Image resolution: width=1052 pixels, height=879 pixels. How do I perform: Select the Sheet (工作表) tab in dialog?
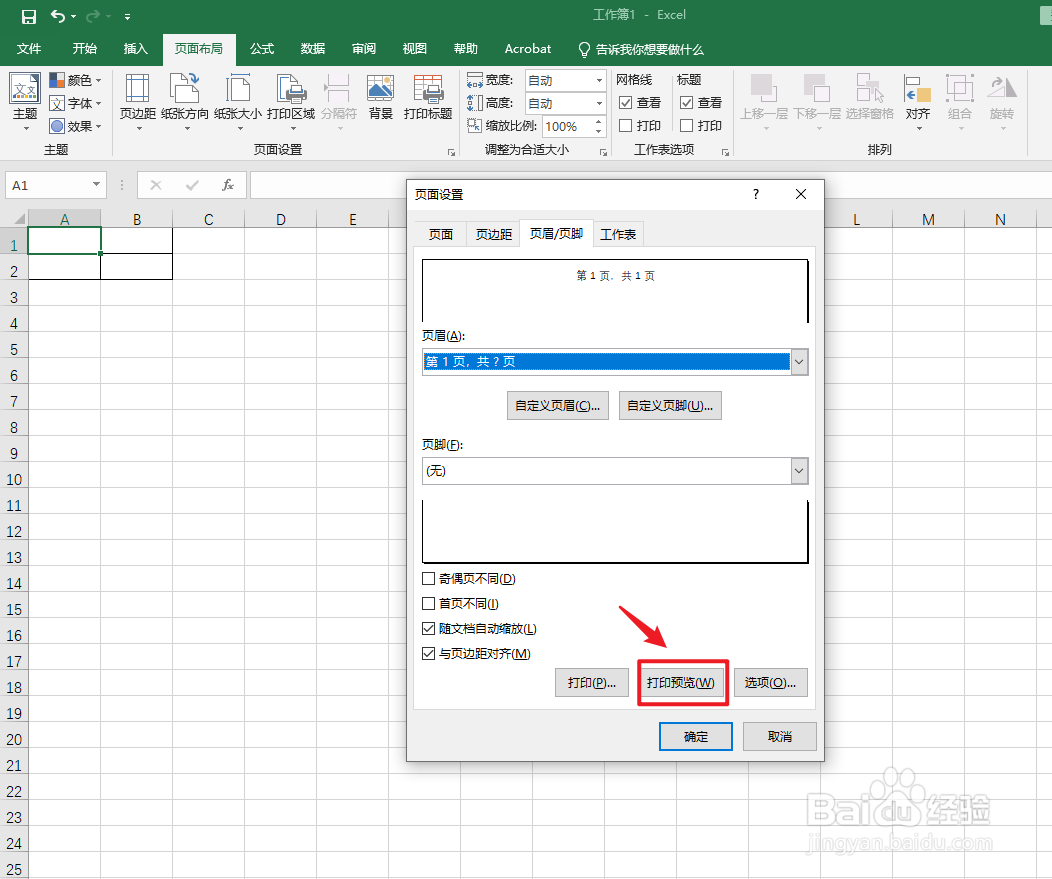(x=618, y=234)
